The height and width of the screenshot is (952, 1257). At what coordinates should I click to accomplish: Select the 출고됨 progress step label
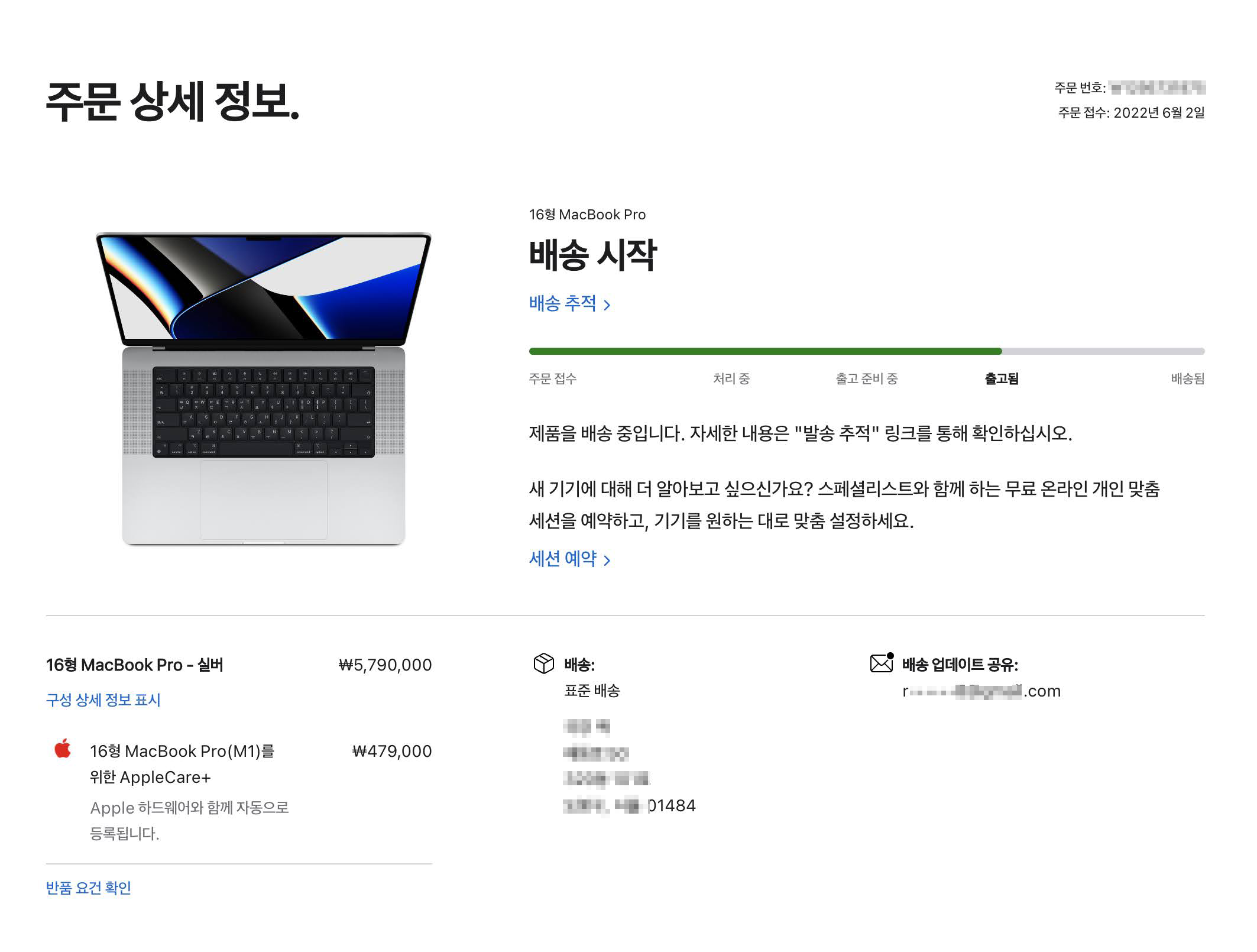tap(1002, 379)
